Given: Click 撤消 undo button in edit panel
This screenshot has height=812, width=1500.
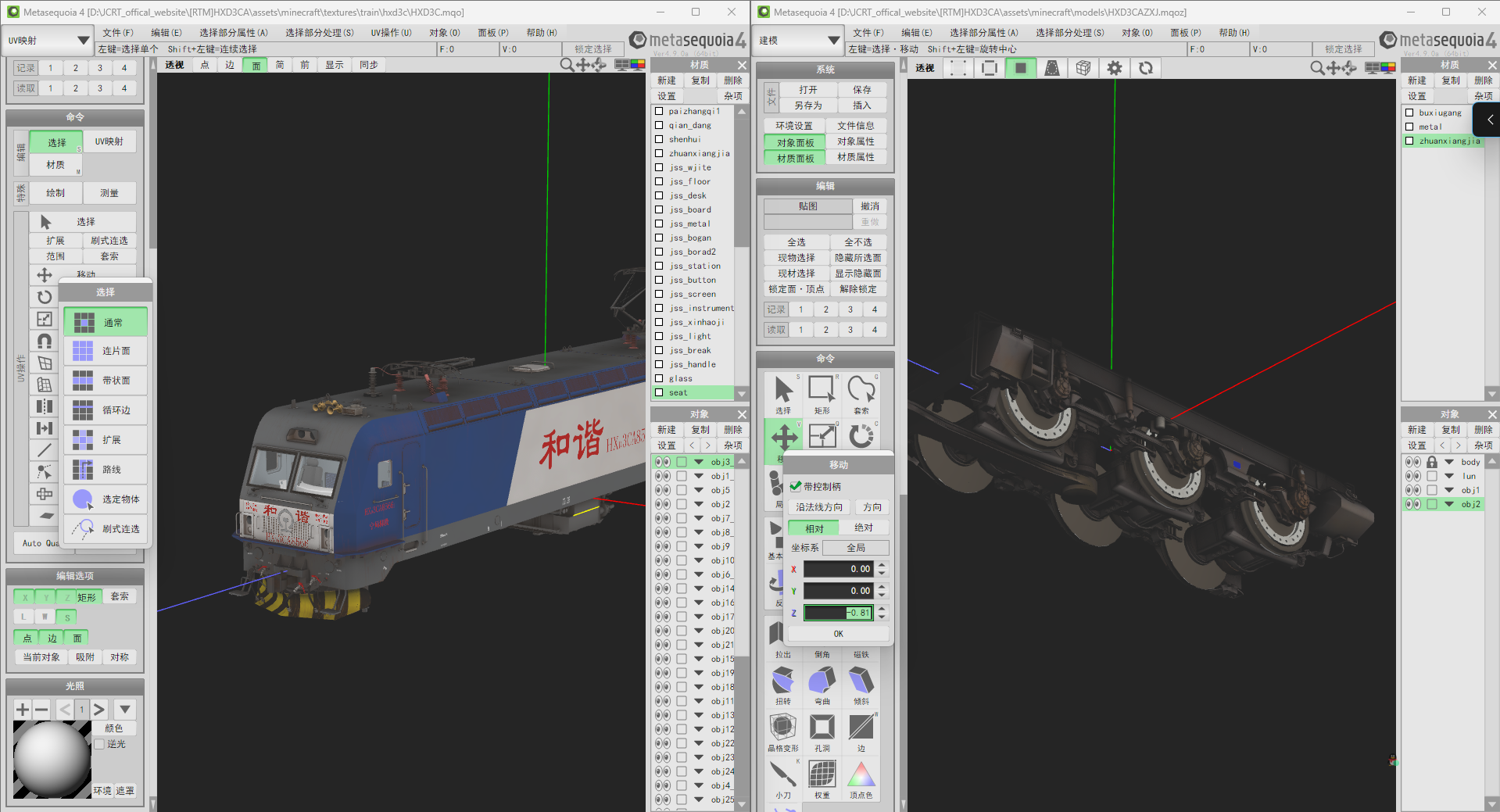Looking at the screenshot, I should coord(870,206).
